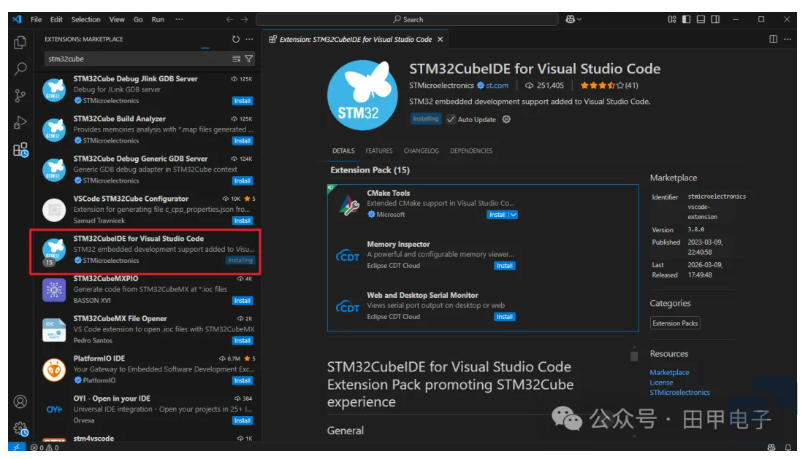Install CMake Tools from extension pack
806x459 pixels.
[x=497, y=215]
